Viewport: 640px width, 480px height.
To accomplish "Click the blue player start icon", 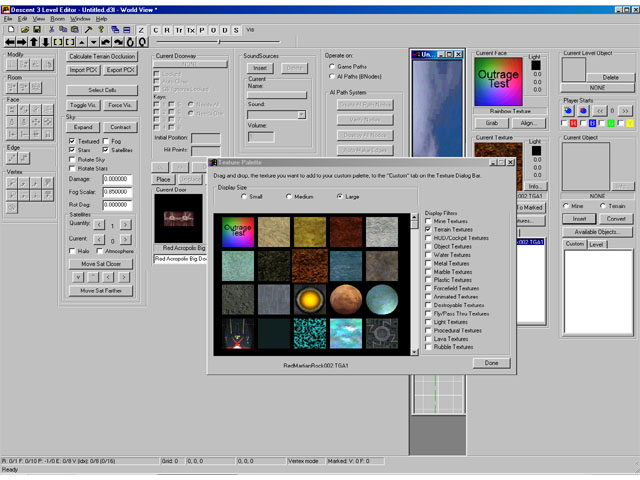I will tap(568, 111).
